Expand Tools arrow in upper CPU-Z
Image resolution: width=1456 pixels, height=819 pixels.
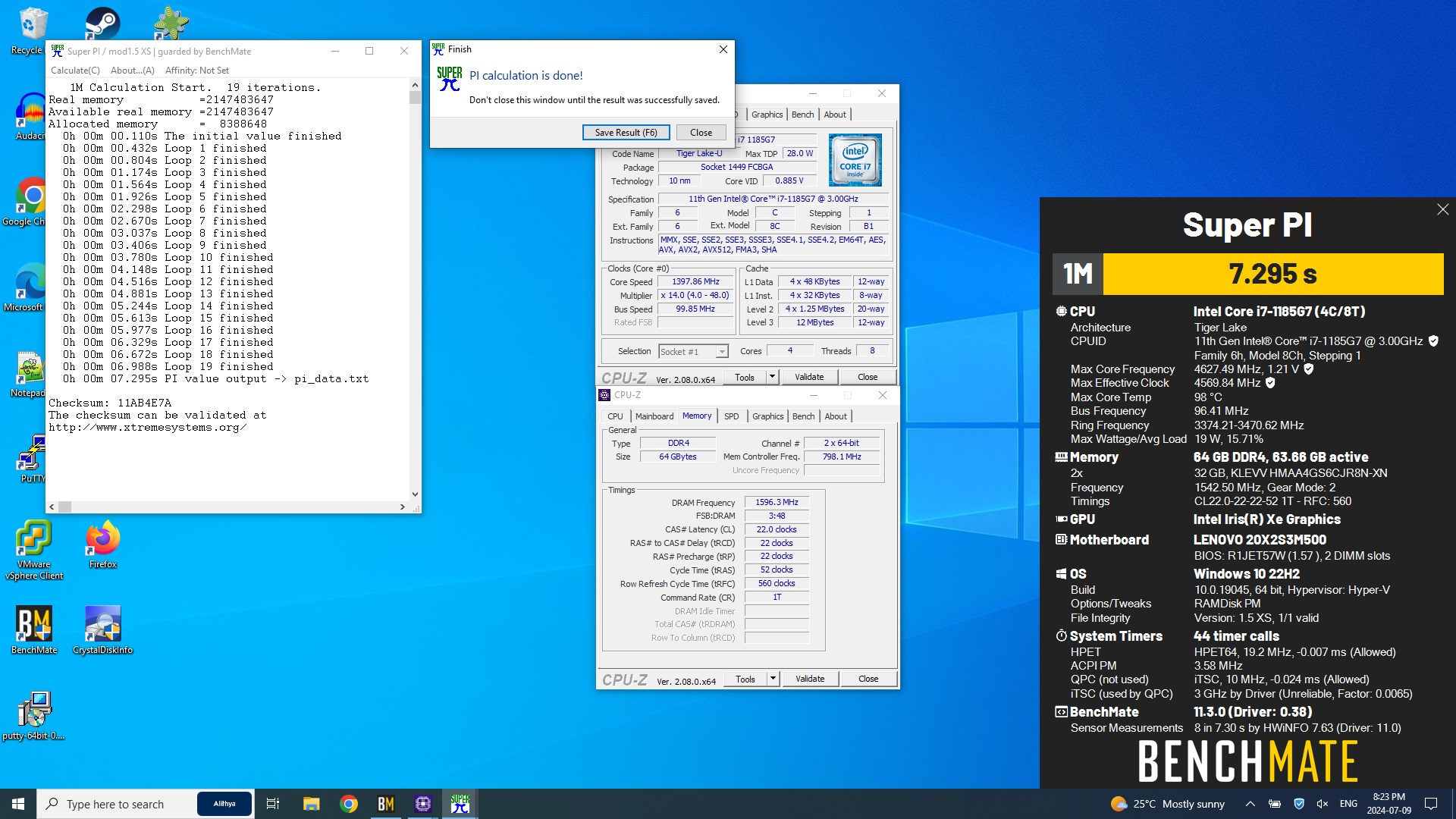click(772, 377)
